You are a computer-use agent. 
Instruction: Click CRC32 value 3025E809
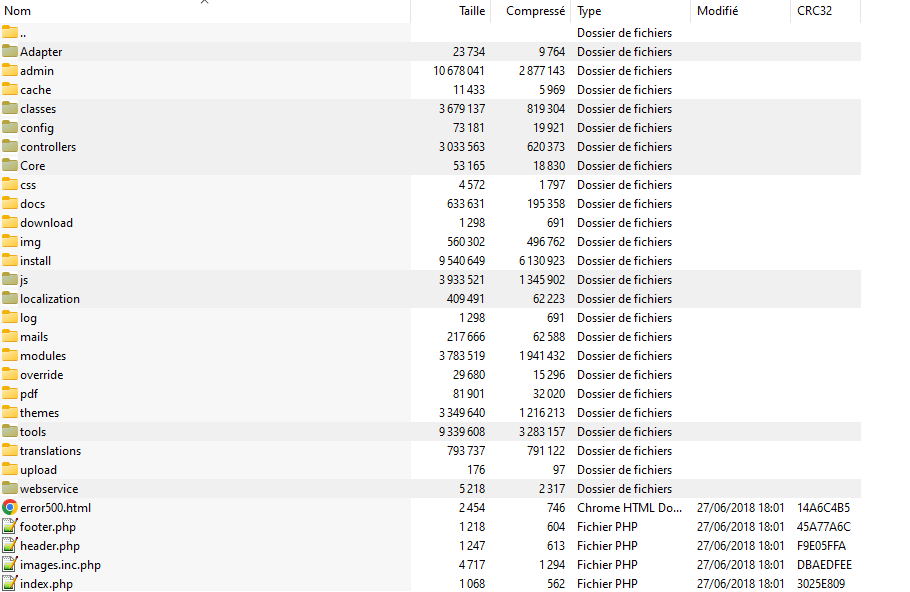[x=821, y=584]
